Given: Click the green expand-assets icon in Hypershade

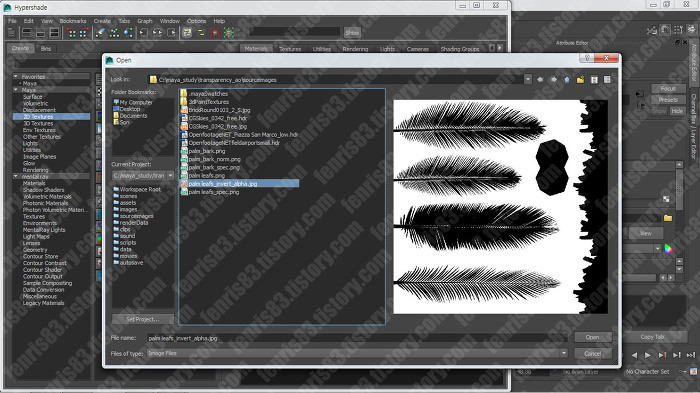Looking at the screenshot, I should coord(229,33).
